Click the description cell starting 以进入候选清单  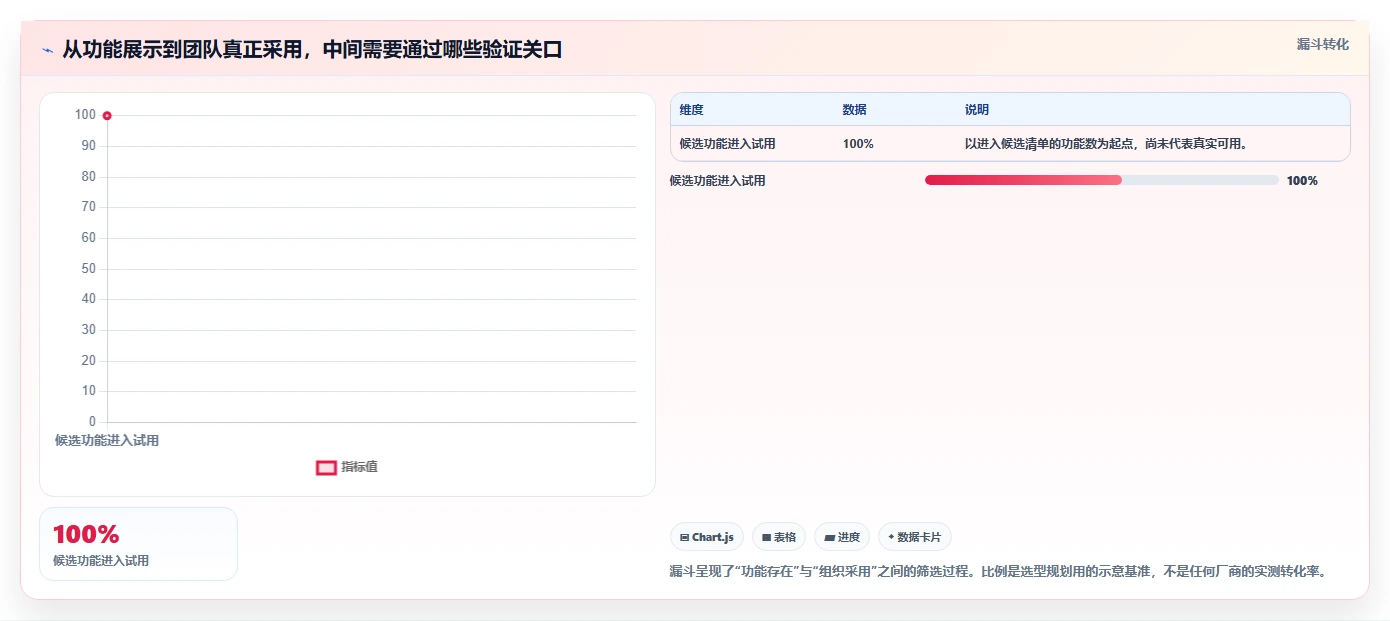pos(1106,144)
